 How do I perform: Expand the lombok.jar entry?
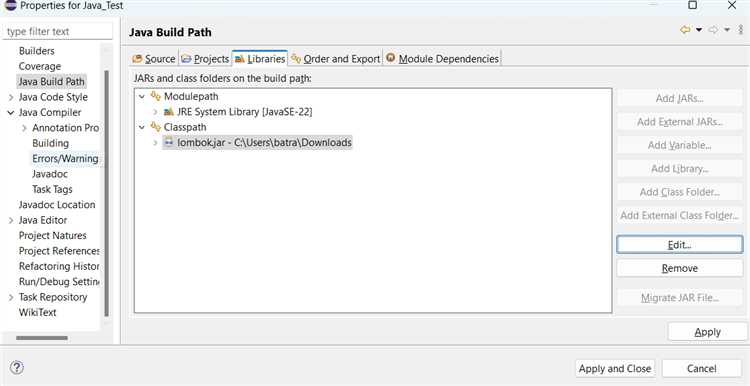[155, 143]
